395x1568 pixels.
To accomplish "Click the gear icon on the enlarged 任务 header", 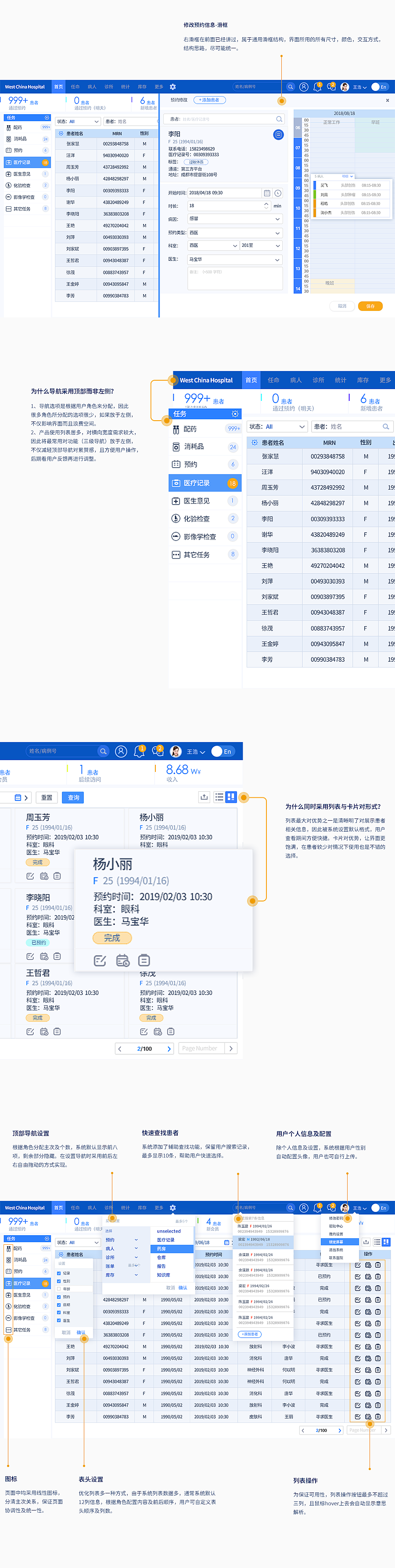I will pyautogui.click(x=236, y=414).
